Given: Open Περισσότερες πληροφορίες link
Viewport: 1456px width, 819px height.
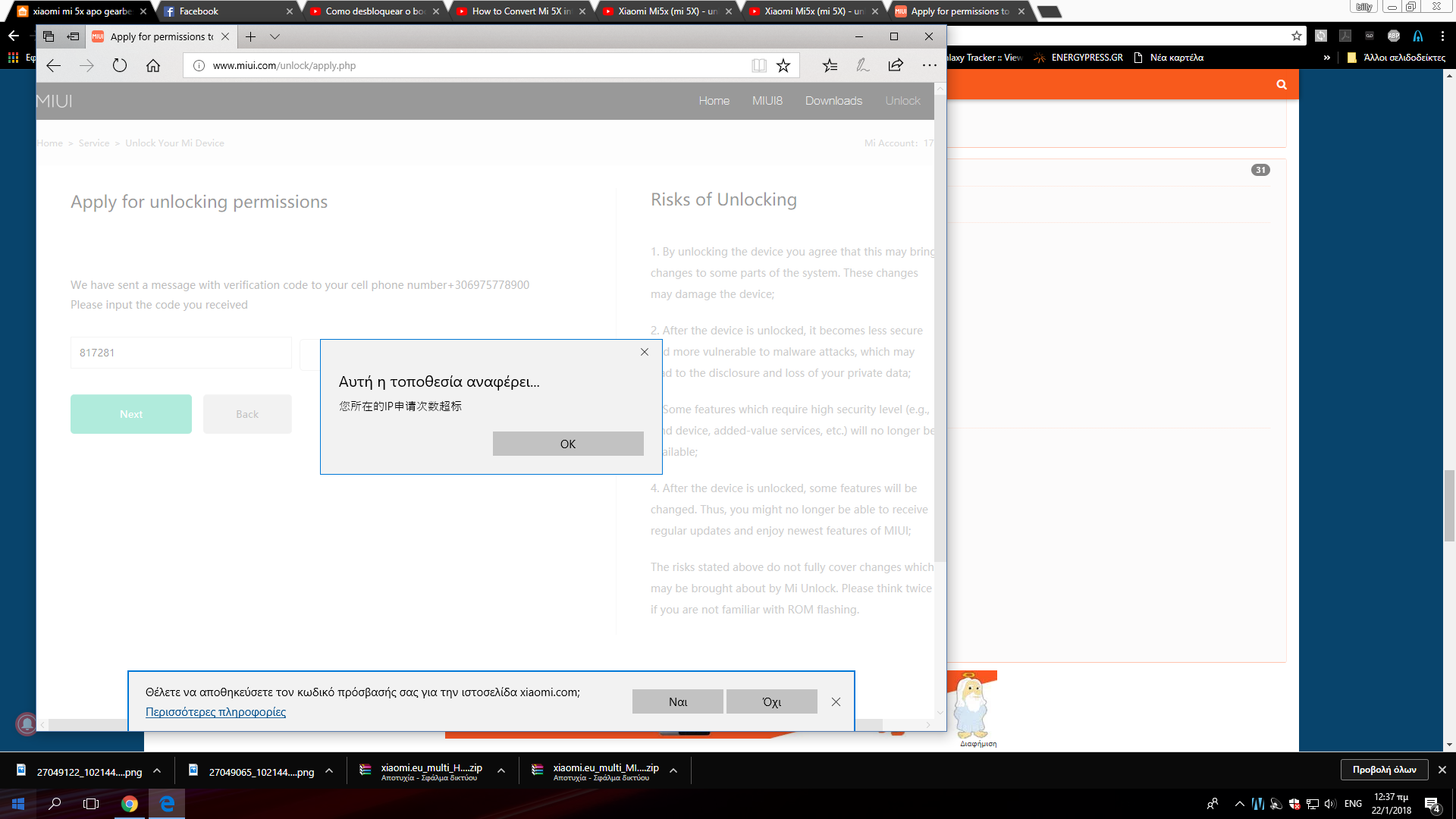Looking at the screenshot, I should point(215,712).
